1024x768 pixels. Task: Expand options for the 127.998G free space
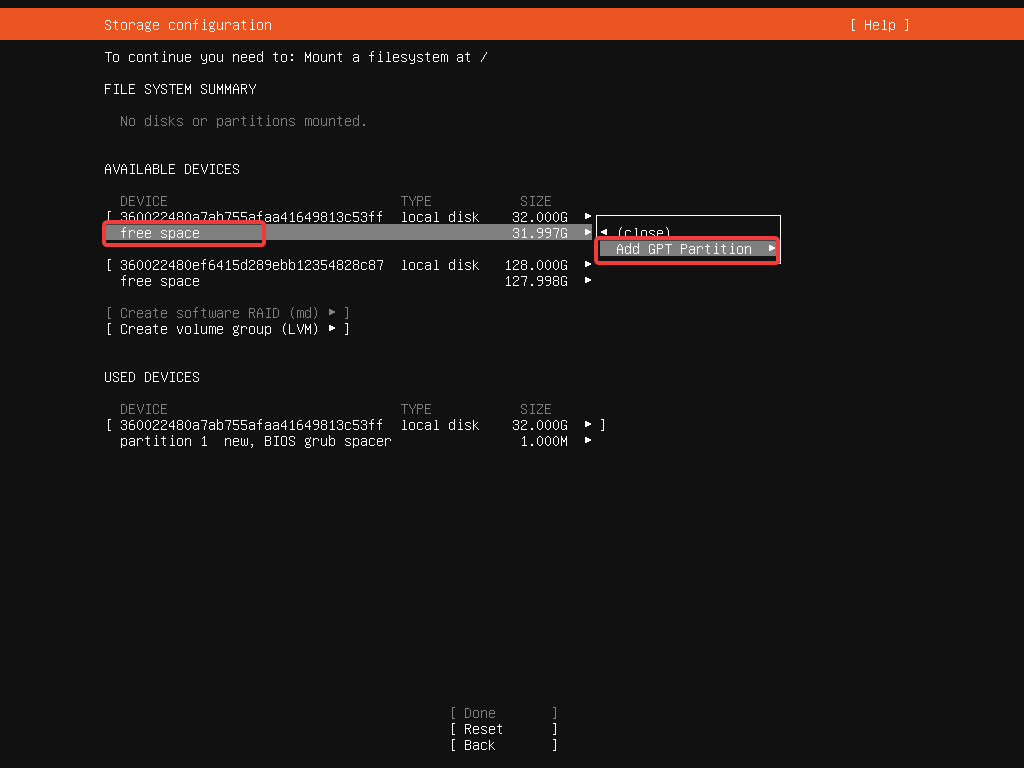click(x=588, y=281)
